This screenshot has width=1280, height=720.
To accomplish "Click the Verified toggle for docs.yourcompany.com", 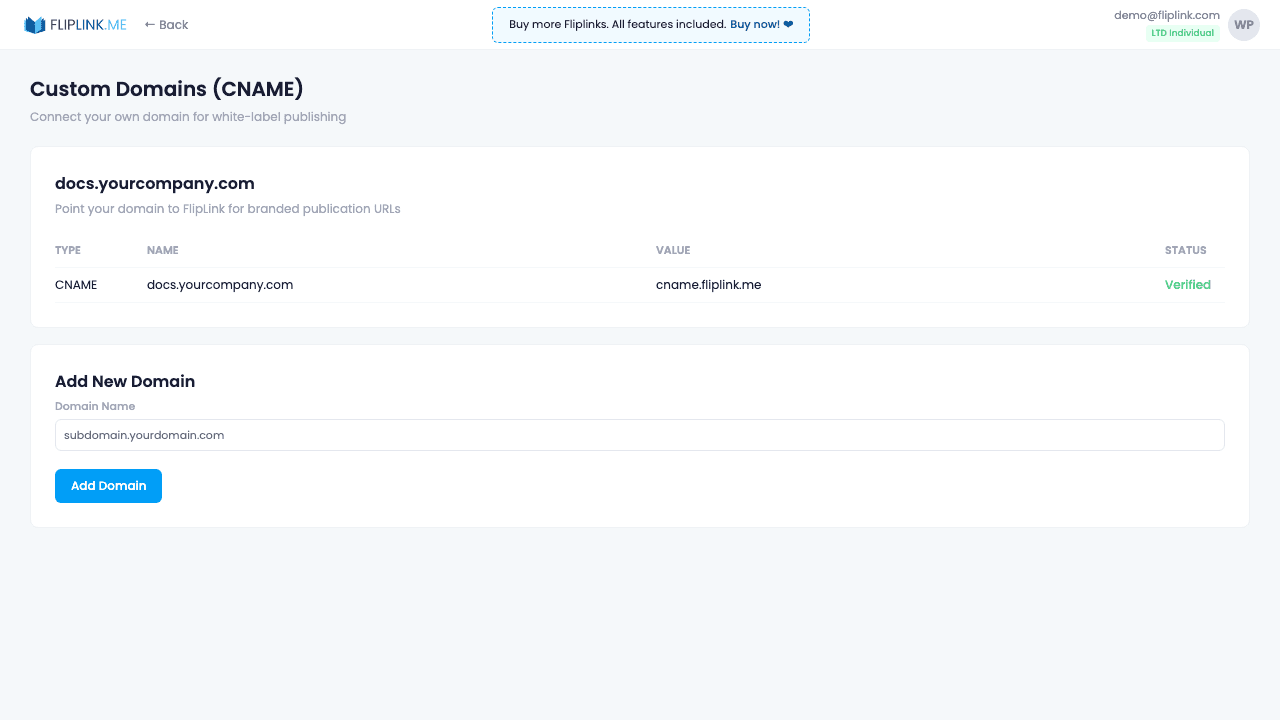I will coord(1187,284).
